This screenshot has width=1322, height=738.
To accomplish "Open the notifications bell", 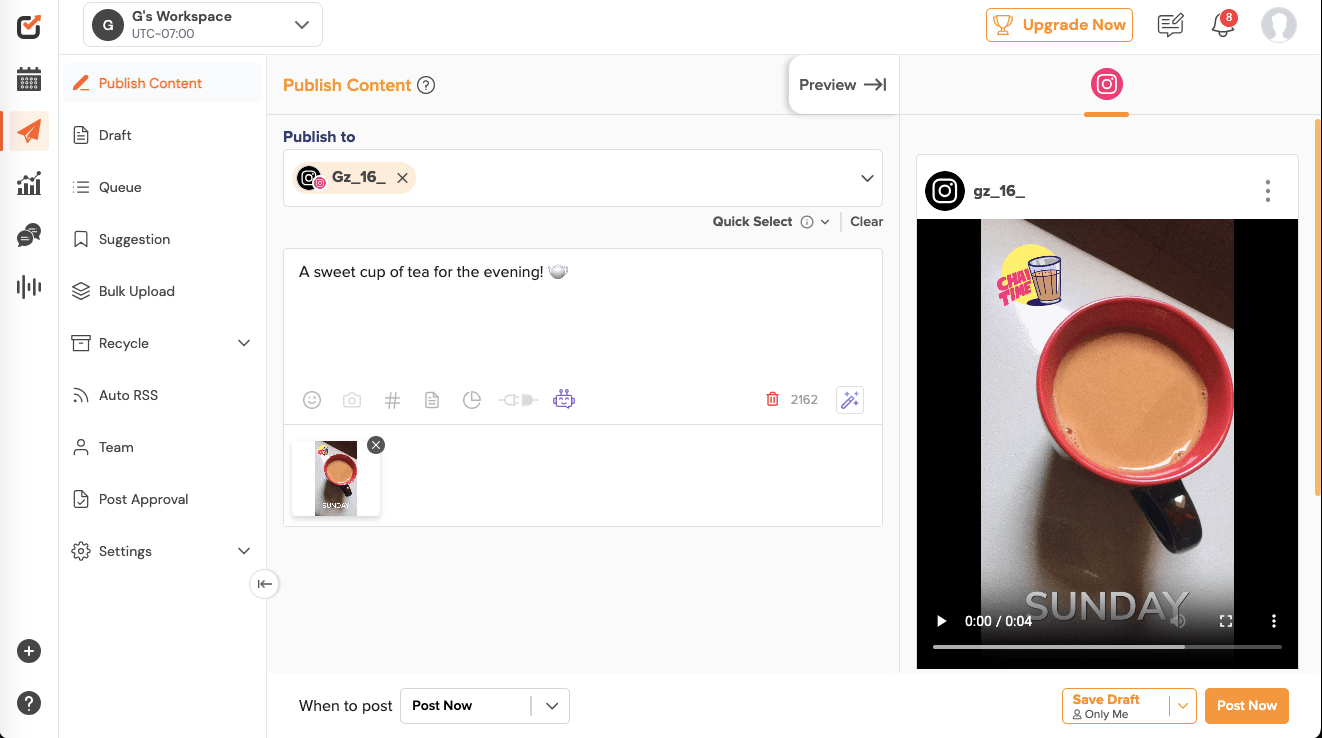I will pos(1222,25).
